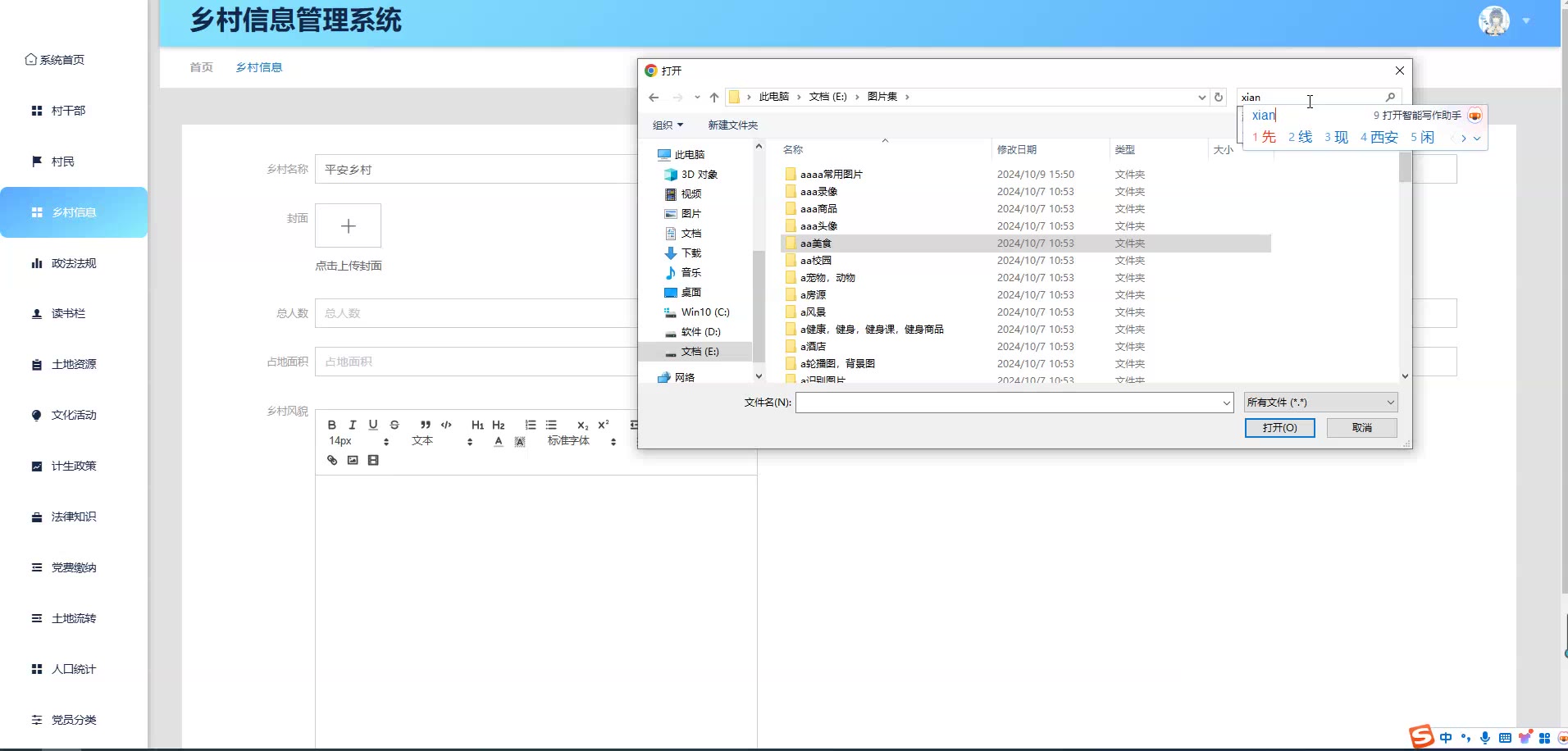Insert a blockquote with the quote icon
Viewport: 1568px width, 751px height.
425,425
